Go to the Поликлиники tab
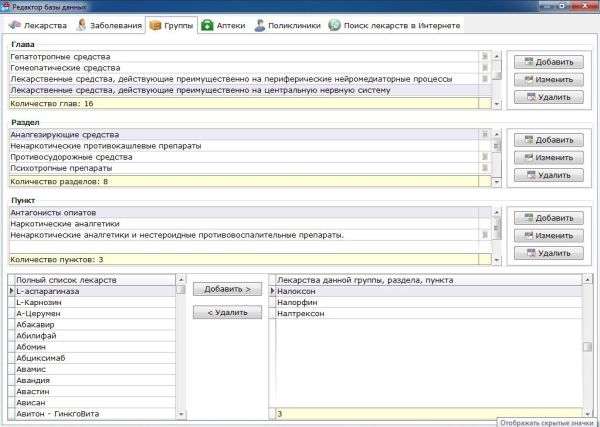Screen dimensions: 600x427 pos(287,26)
